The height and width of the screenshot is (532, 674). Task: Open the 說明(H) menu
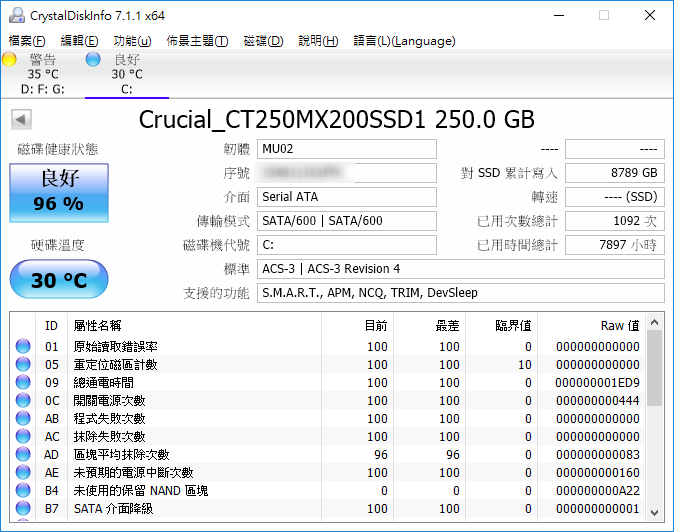tap(318, 41)
